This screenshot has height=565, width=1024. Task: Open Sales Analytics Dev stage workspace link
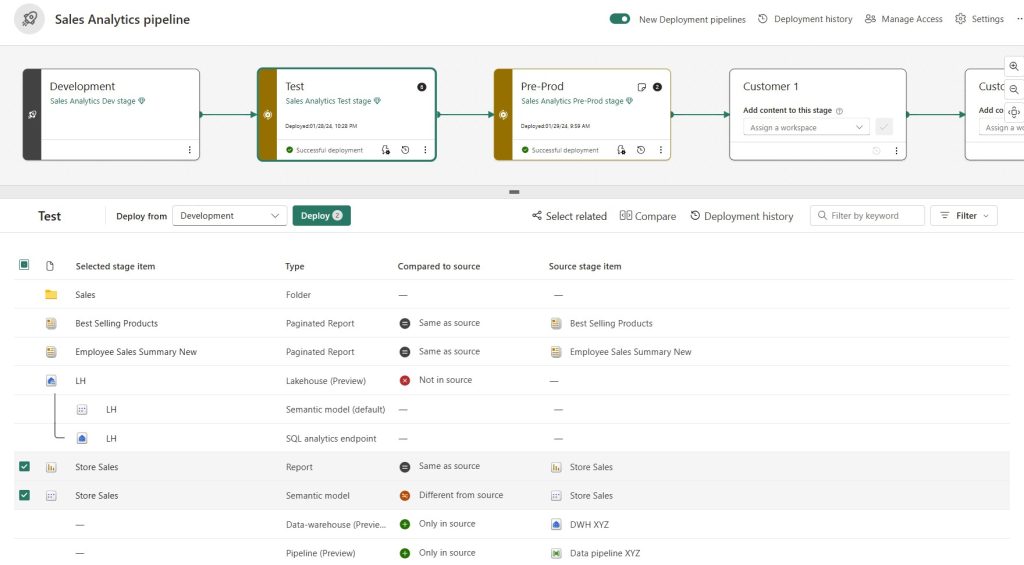[97, 101]
